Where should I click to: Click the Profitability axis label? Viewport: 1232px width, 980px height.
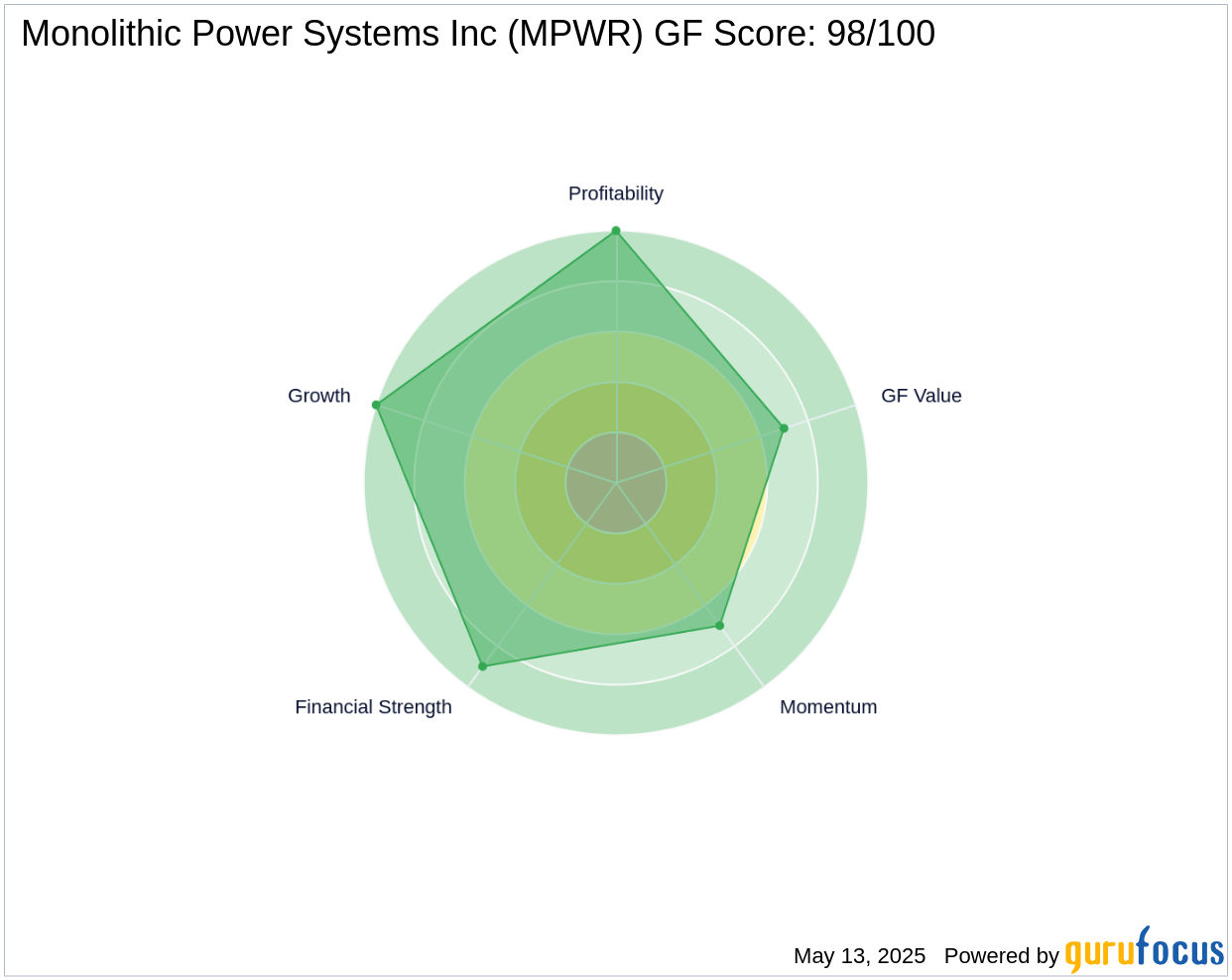coord(615,193)
